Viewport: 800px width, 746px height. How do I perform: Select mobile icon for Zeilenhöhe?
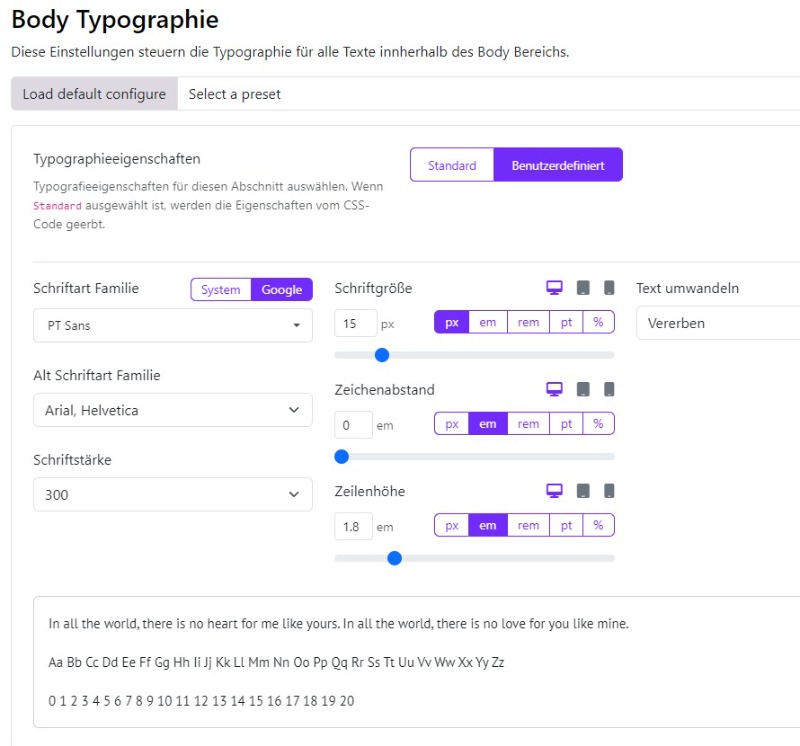pyautogui.click(x=609, y=491)
